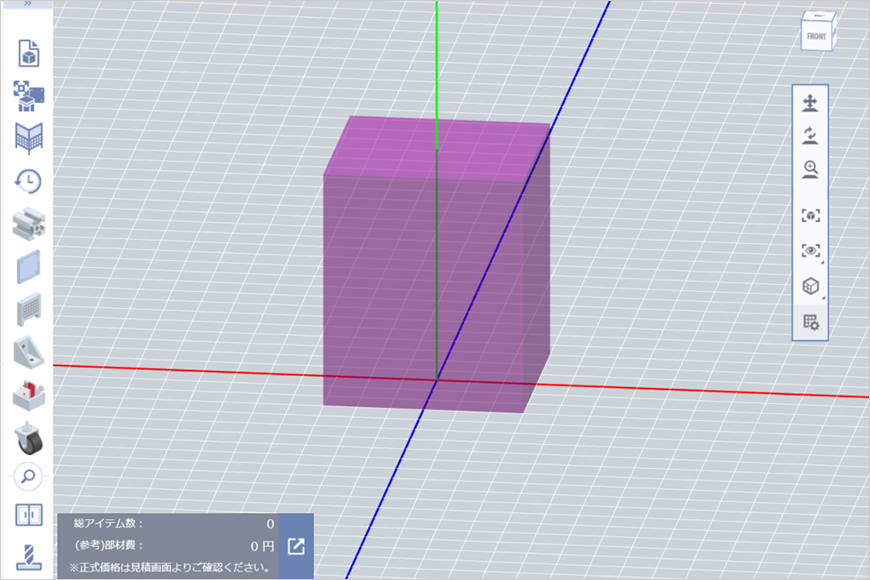Open the catalog book icon
The image size is (870, 580).
[x=29, y=137]
